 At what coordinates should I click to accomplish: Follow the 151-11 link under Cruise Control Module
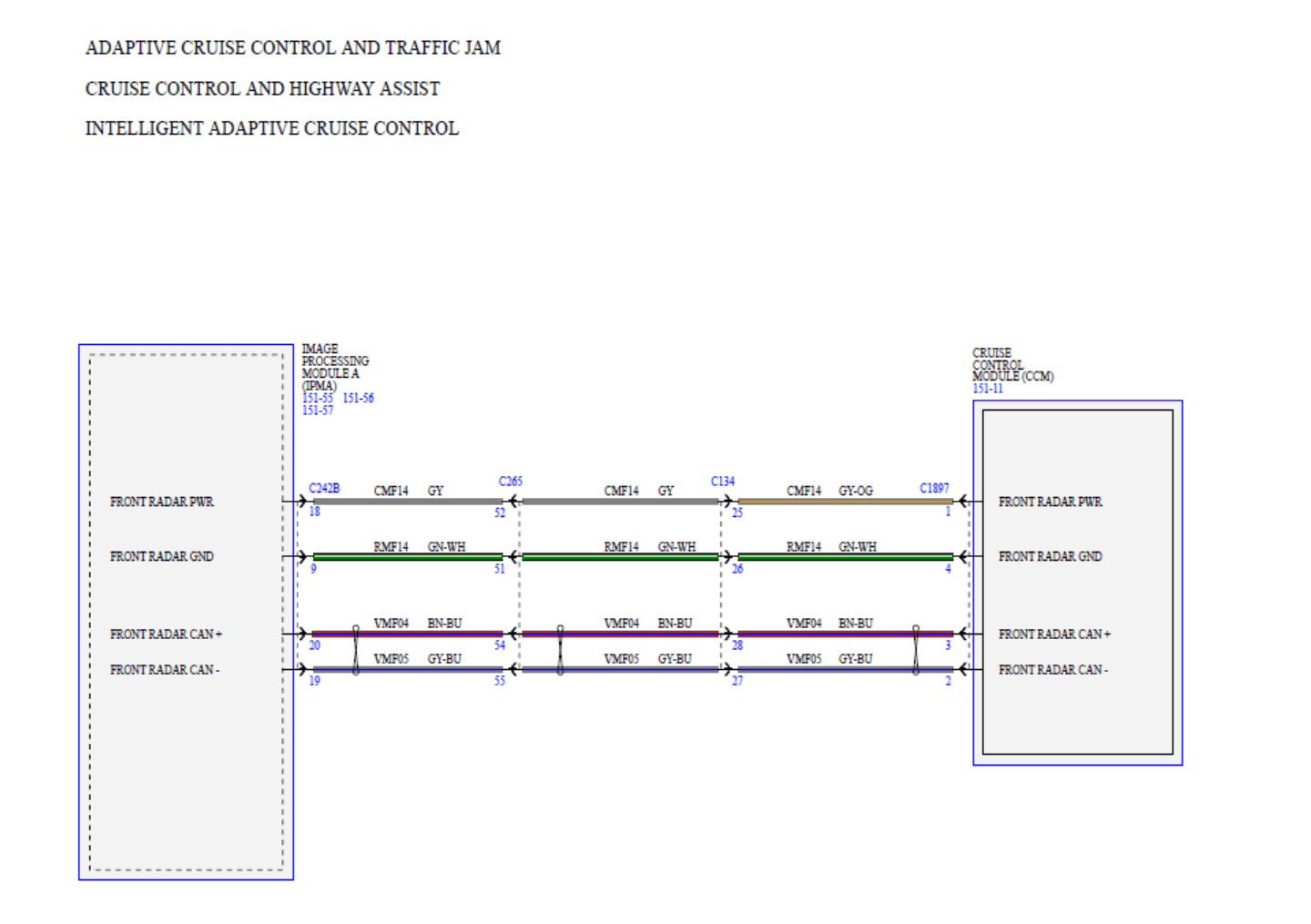point(987,389)
